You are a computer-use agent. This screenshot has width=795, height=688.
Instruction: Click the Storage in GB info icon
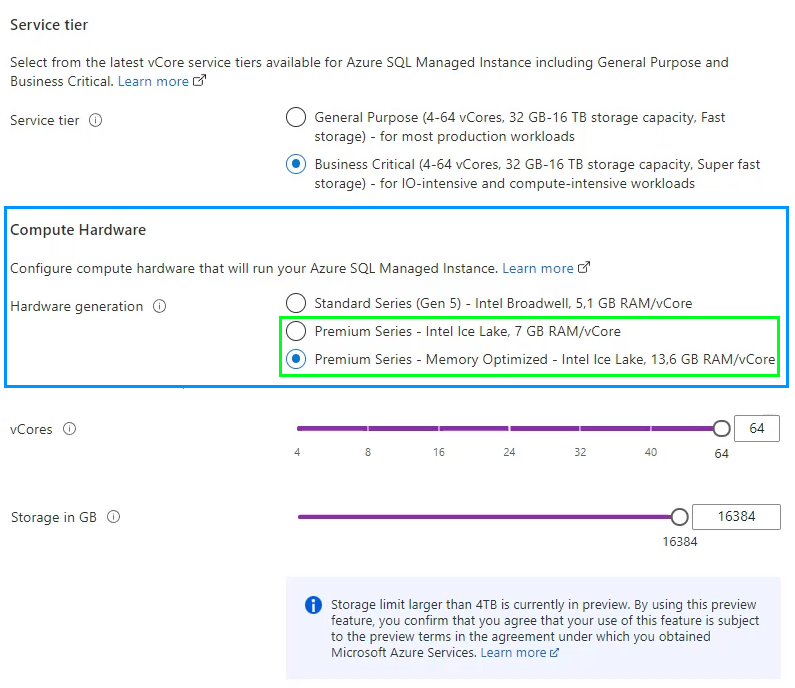click(x=113, y=517)
